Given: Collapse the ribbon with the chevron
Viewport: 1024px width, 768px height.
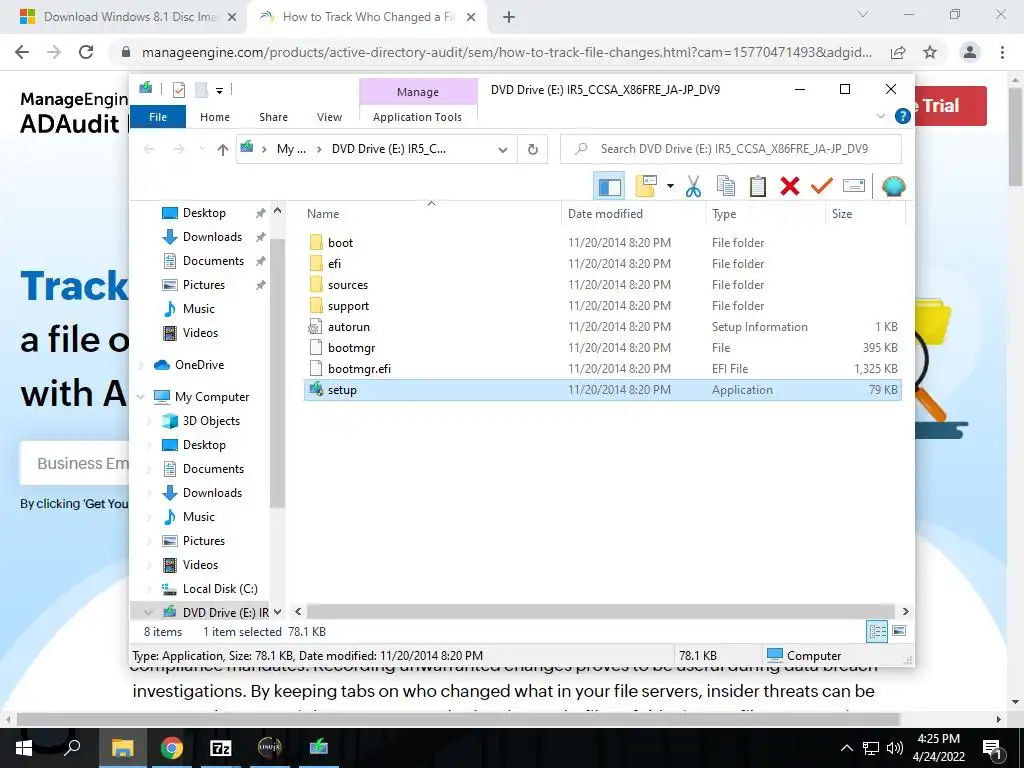Looking at the screenshot, I should pos(880,116).
